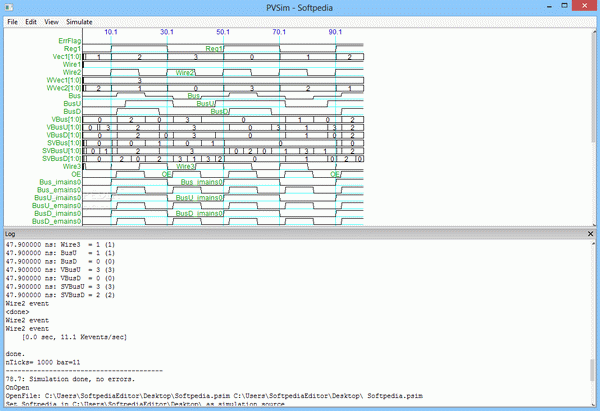Select the Bus_imains0 signal name
This screenshot has height=411, width=600.
point(59,182)
